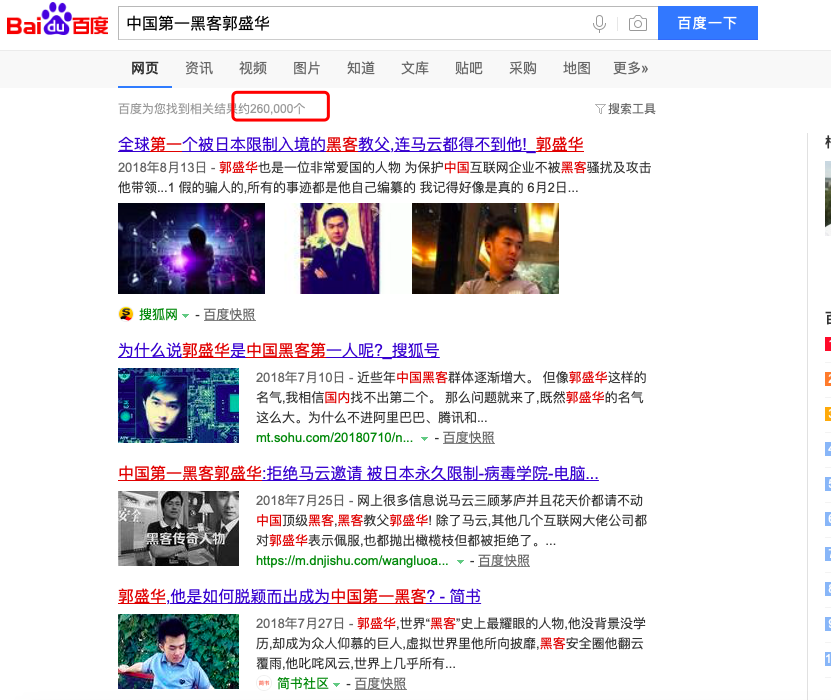Open result 为什么说郭盛华是中国黑客第一人呢
This screenshot has height=700, width=831.
point(278,350)
